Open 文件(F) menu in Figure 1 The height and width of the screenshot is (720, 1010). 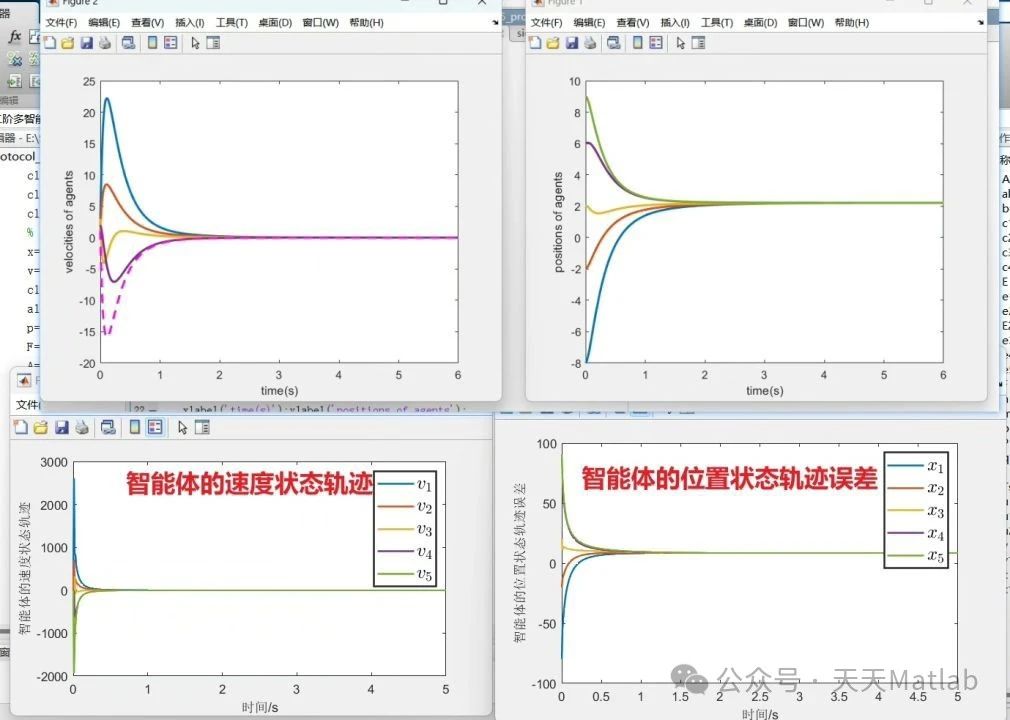pos(546,23)
